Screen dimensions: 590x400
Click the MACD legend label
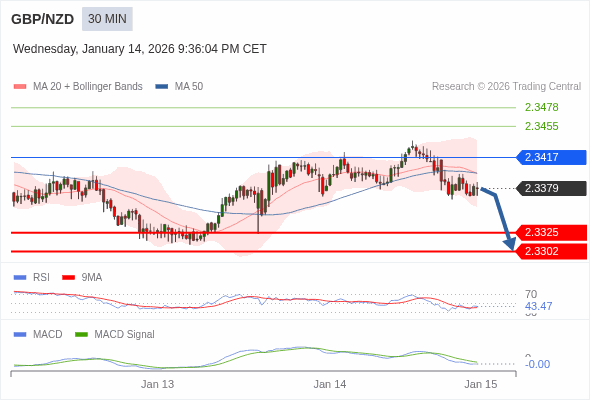tap(48, 335)
